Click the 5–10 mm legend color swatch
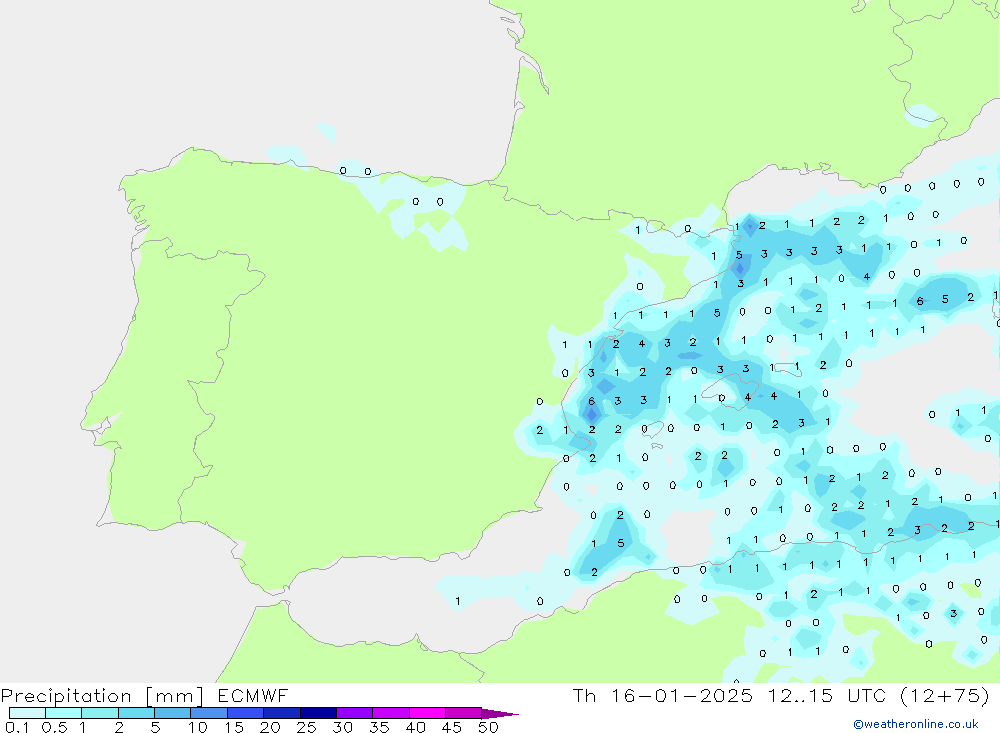This screenshot has height=733, width=1000. point(172,714)
